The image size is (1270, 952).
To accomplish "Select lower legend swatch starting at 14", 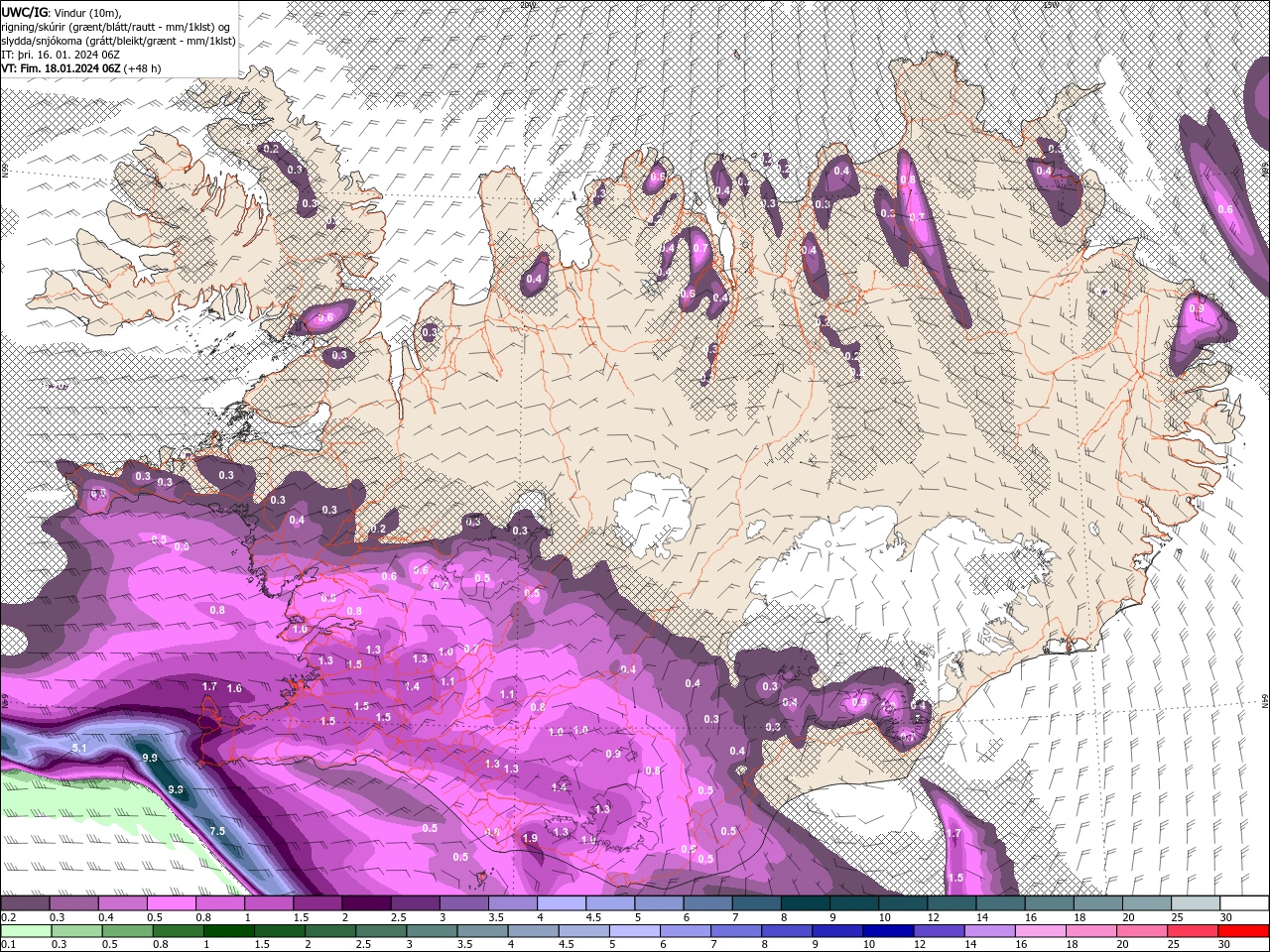I will [990, 931].
